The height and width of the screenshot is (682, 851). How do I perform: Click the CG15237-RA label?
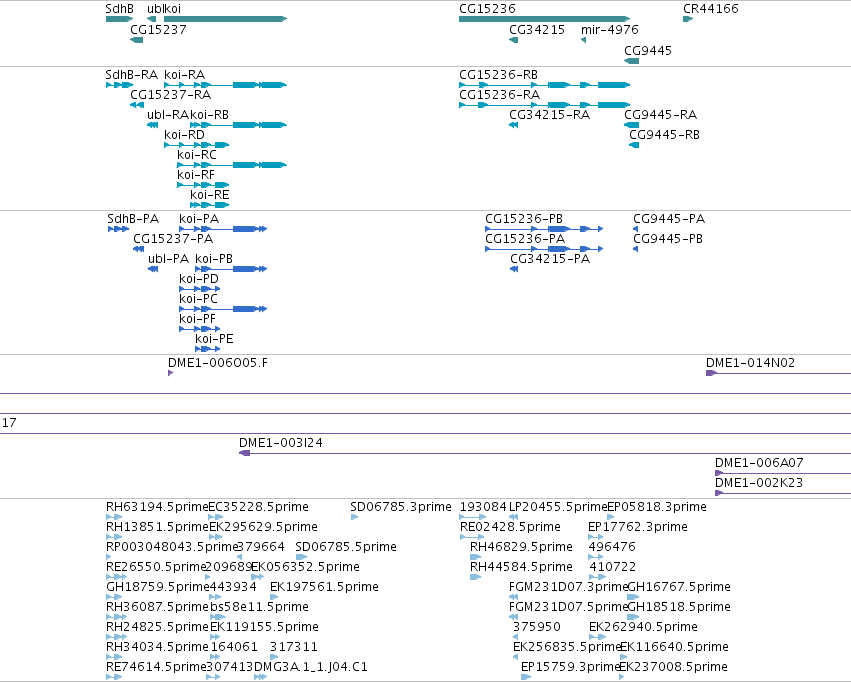[170, 94]
